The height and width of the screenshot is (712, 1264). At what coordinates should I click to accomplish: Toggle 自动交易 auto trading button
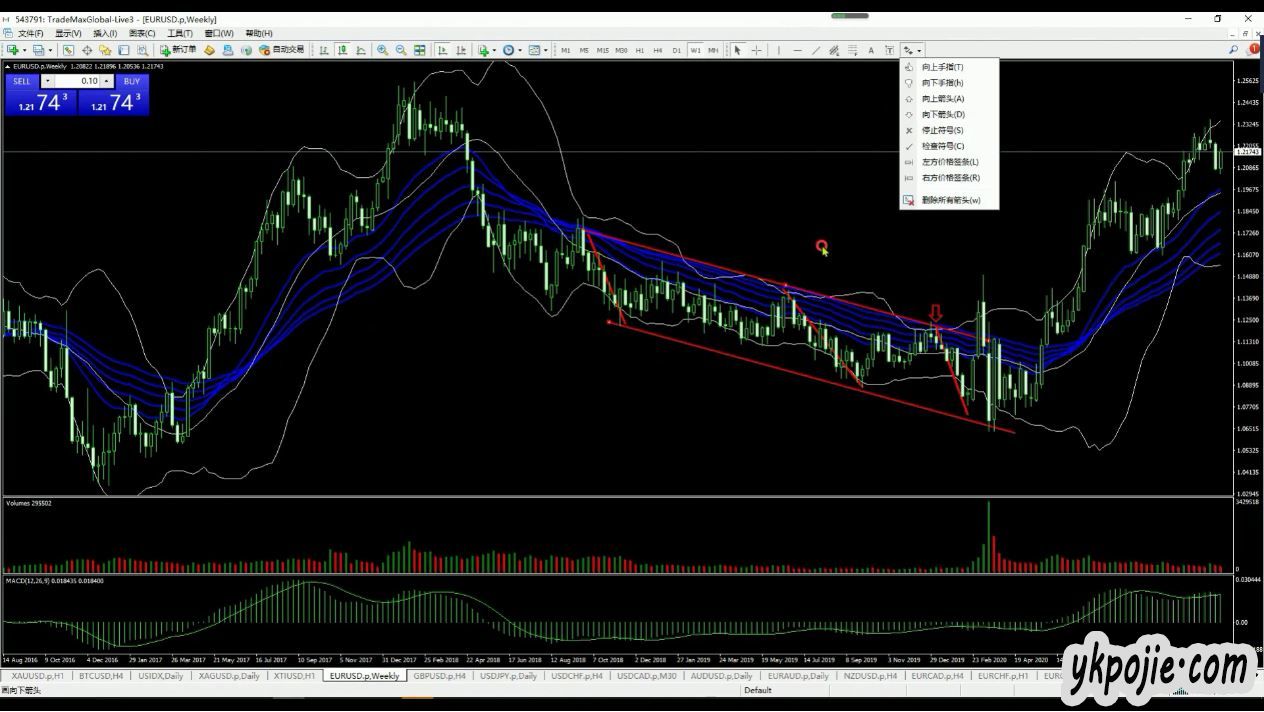[x=281, y=50]
